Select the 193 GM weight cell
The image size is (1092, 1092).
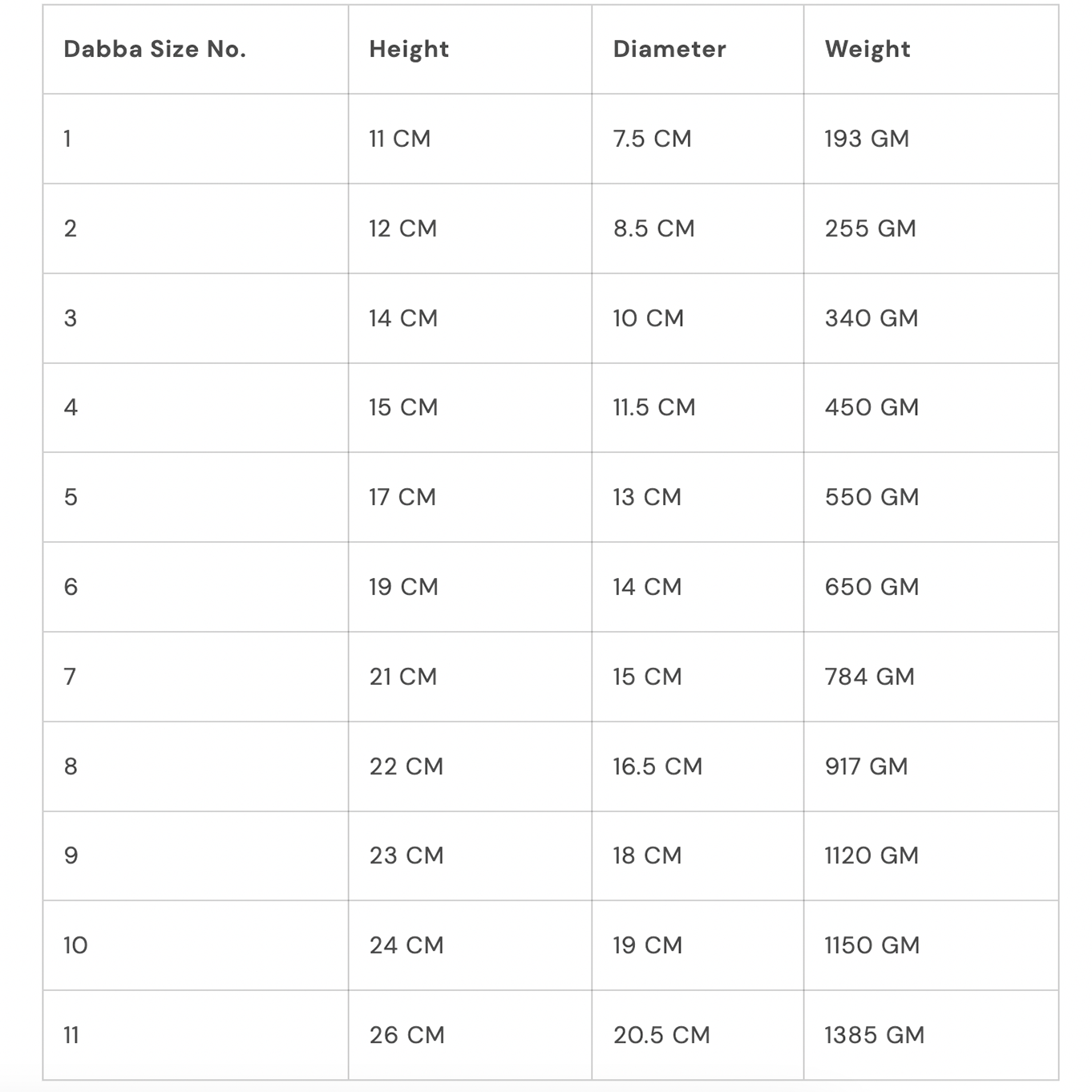pyautogui.click(x=867, y=139)
